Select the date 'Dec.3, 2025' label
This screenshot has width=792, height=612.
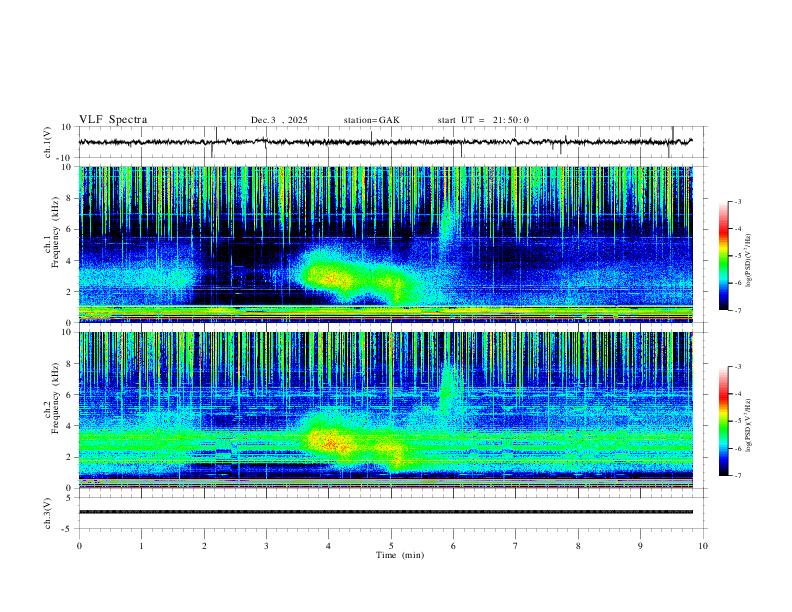pos(279,120)
